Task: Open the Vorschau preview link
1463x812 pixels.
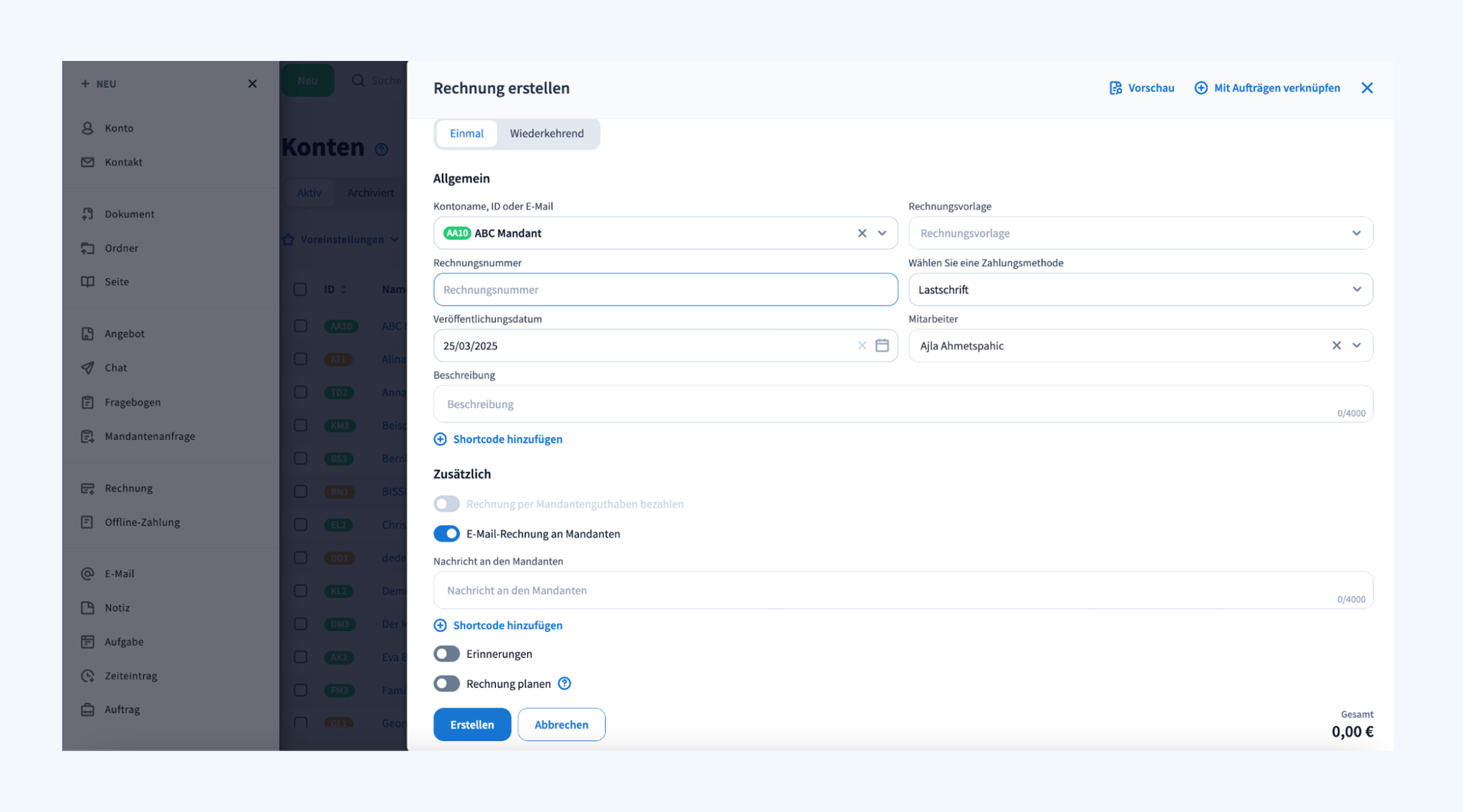Action: coord(1142,88)
